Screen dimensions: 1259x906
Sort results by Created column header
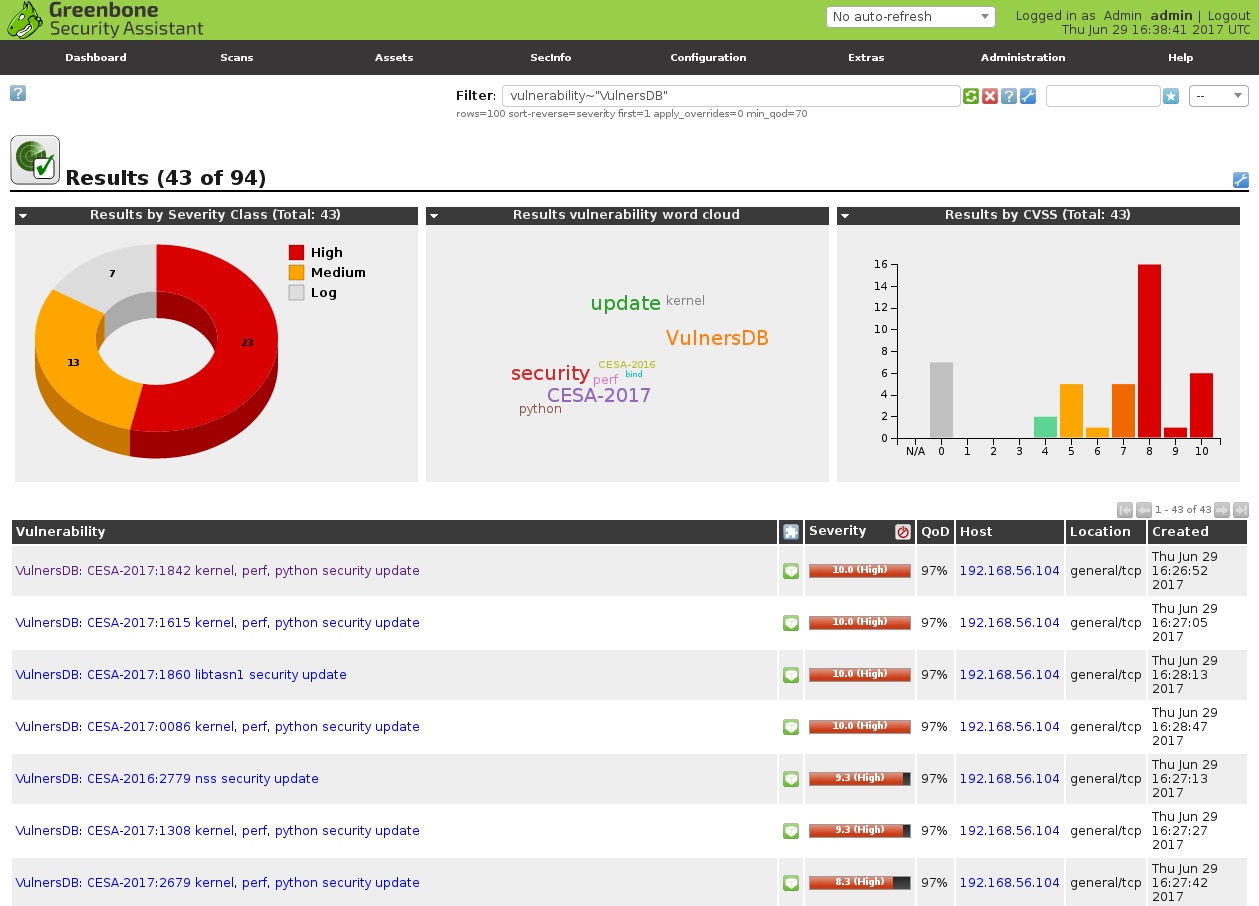coord(1180,532)
